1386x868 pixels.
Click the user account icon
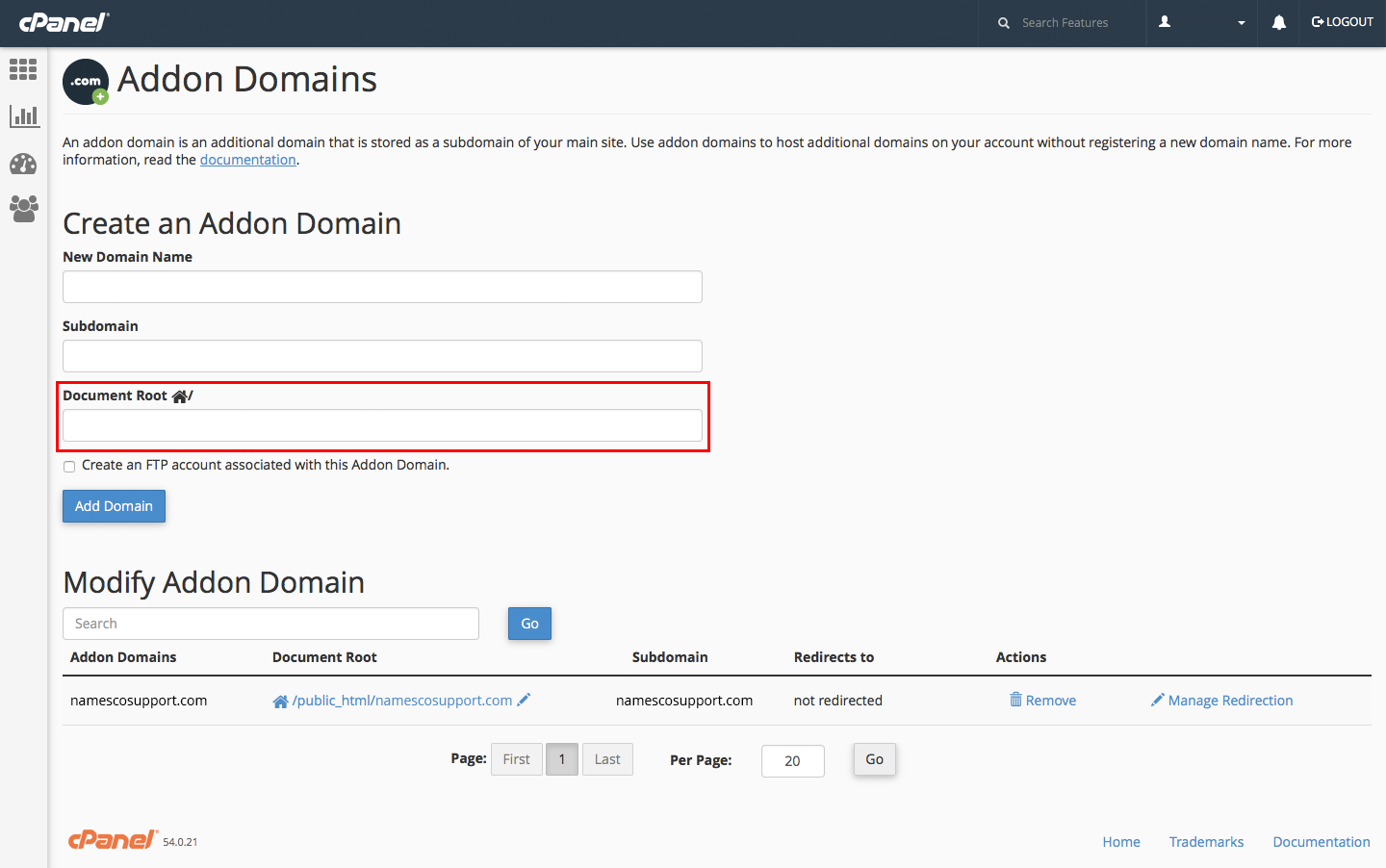1165,21
